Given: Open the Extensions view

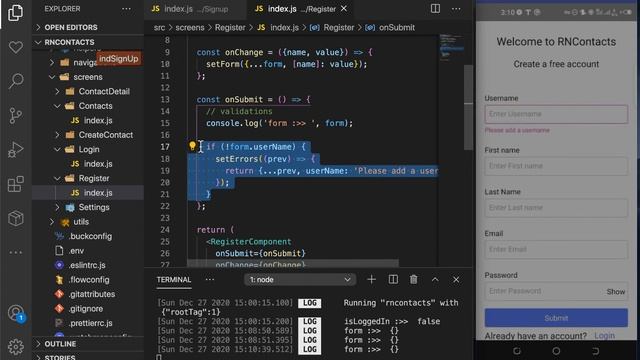Looking at the screenshot, I should point(16,184).
